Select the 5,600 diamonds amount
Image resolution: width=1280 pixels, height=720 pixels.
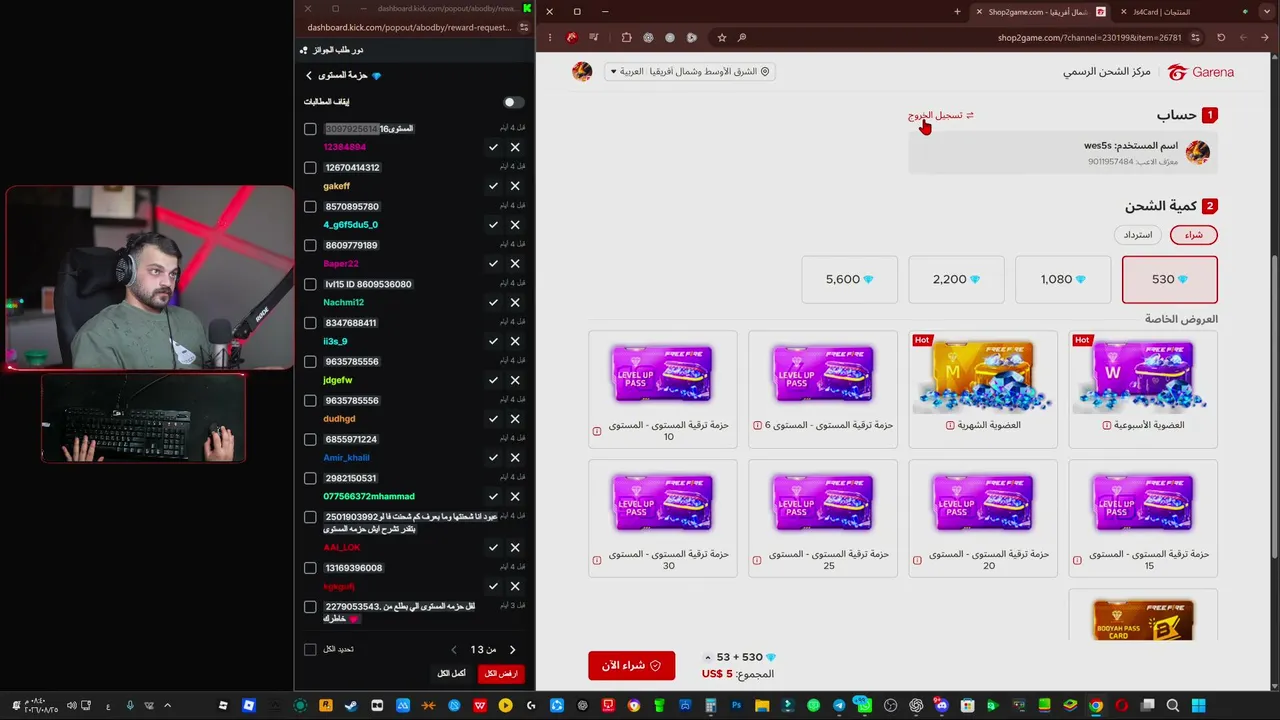850,279
